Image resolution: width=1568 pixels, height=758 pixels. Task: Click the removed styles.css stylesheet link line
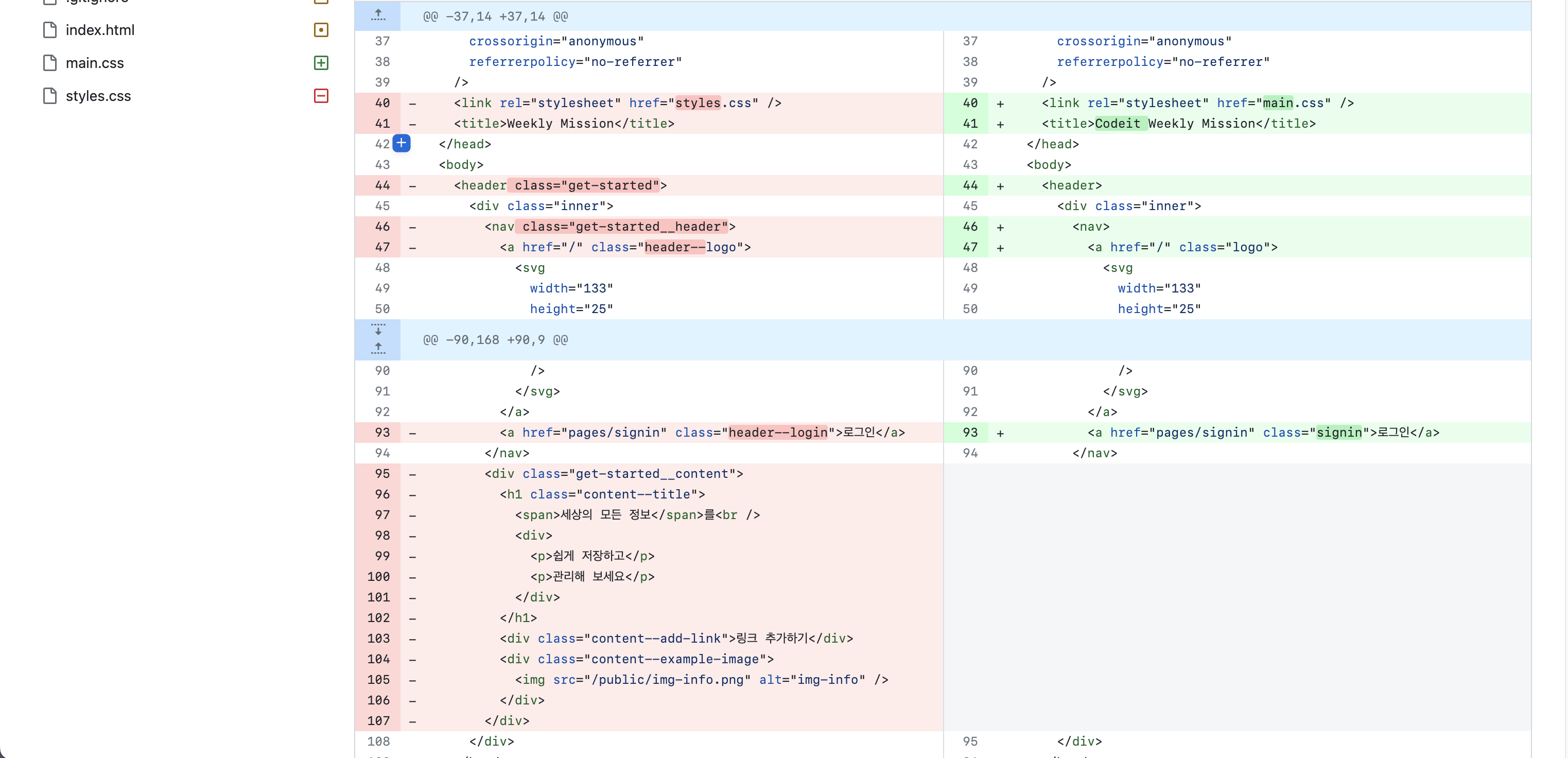(617, 103)
